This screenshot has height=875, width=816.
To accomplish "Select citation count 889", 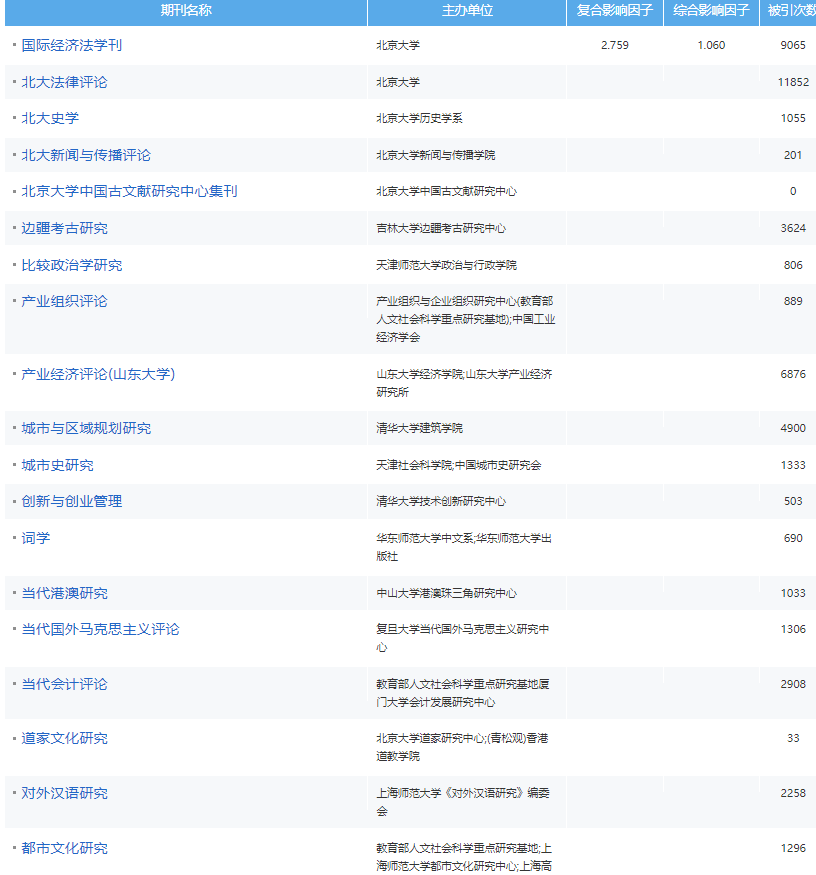I will [793, 301].
